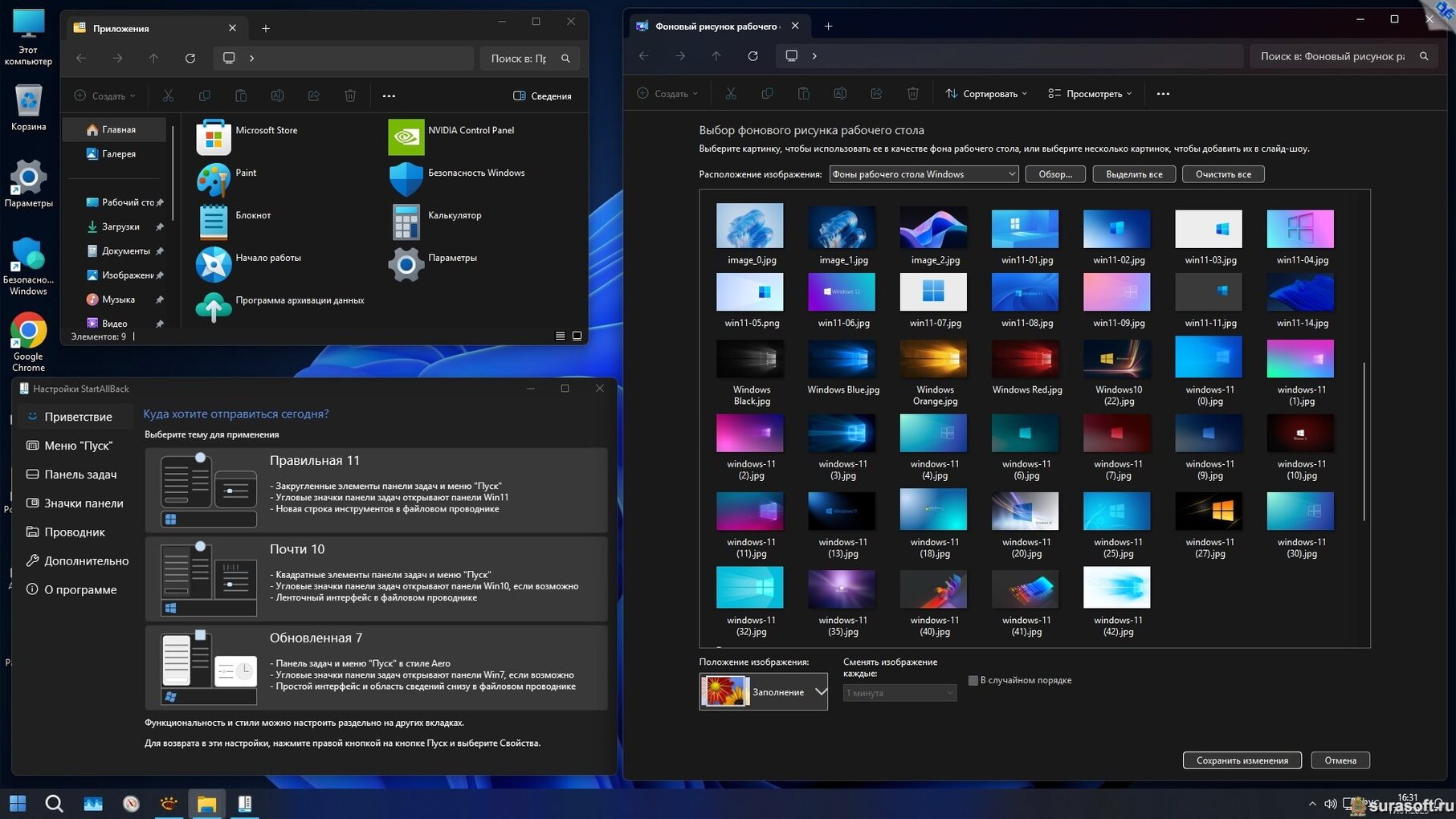Select Проводник tab in StartAllBack

pos(75,532)
